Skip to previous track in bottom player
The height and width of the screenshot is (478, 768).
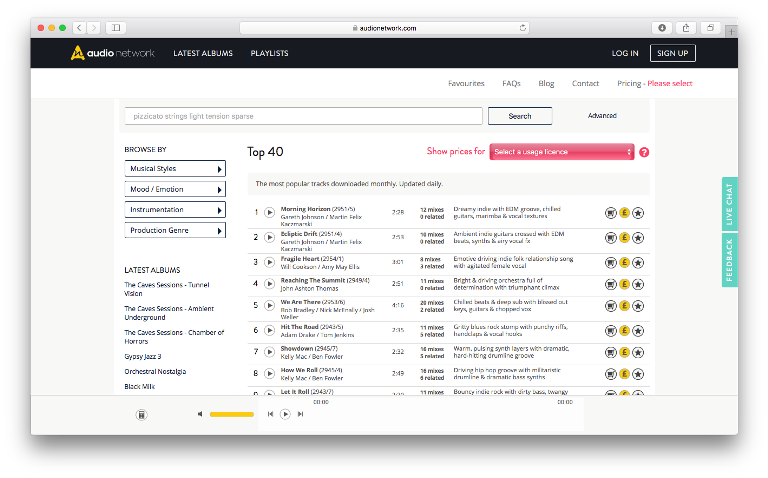coord(270,414)
